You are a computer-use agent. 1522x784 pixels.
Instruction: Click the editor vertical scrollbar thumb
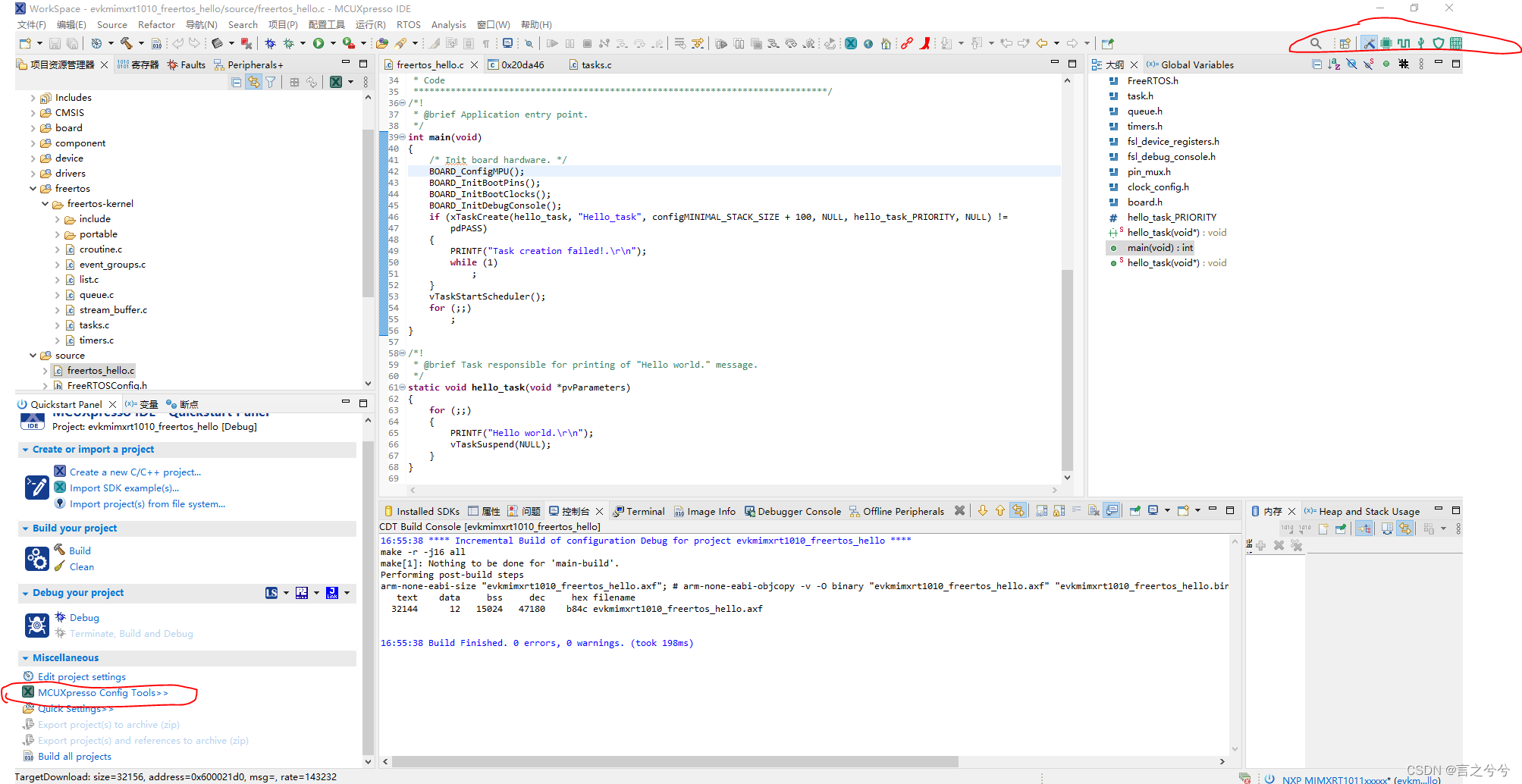pyautogui.click(x=1067, y=370)
